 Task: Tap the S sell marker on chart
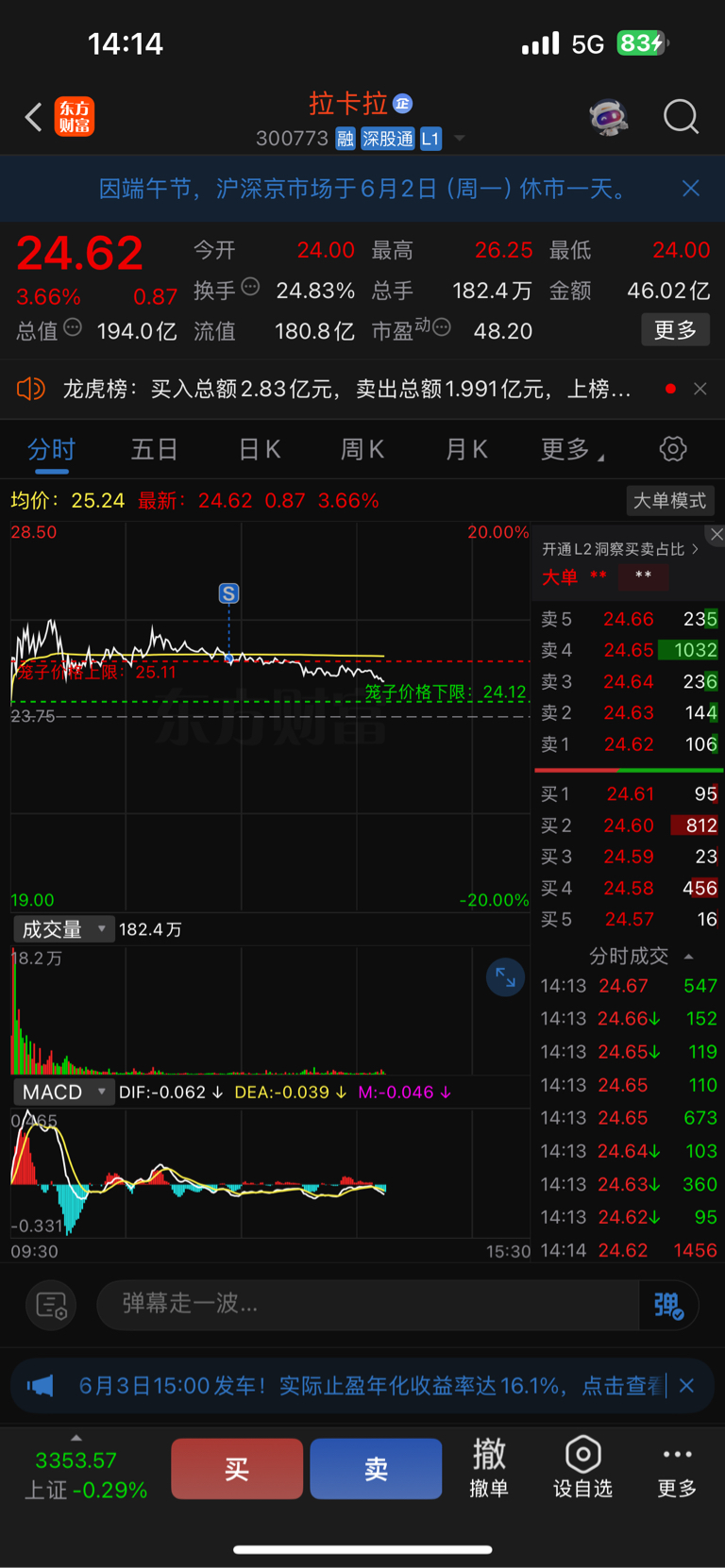pyautogui.click(x=228, y=593)
